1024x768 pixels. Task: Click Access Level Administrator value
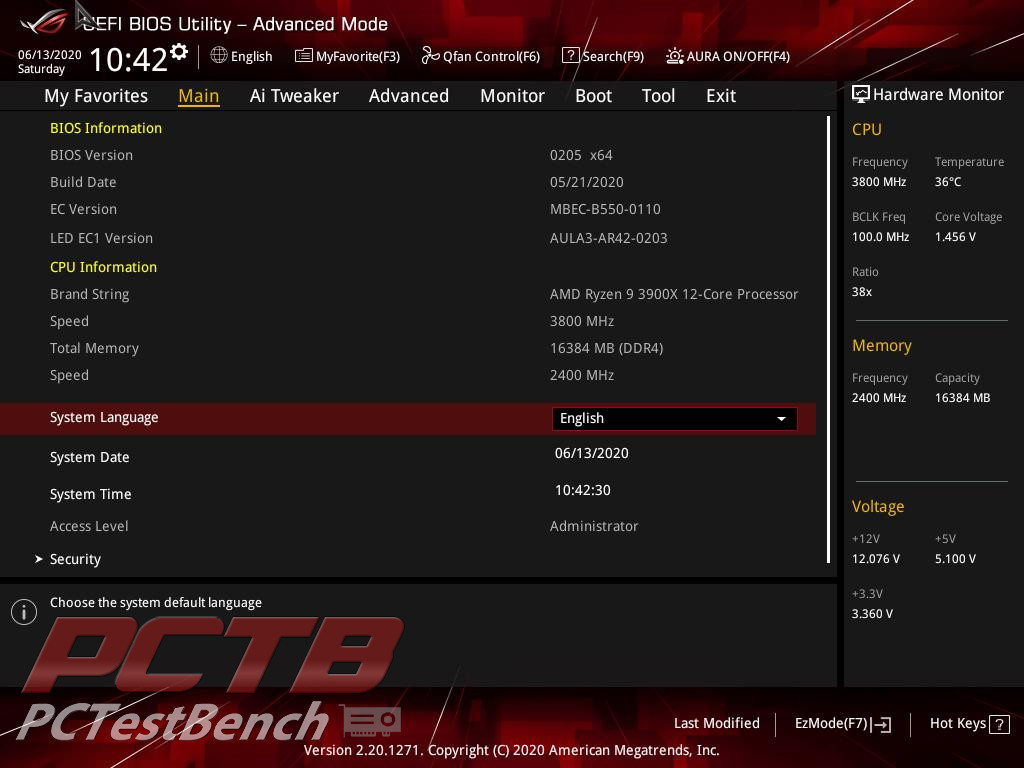[x=594, y=526]
